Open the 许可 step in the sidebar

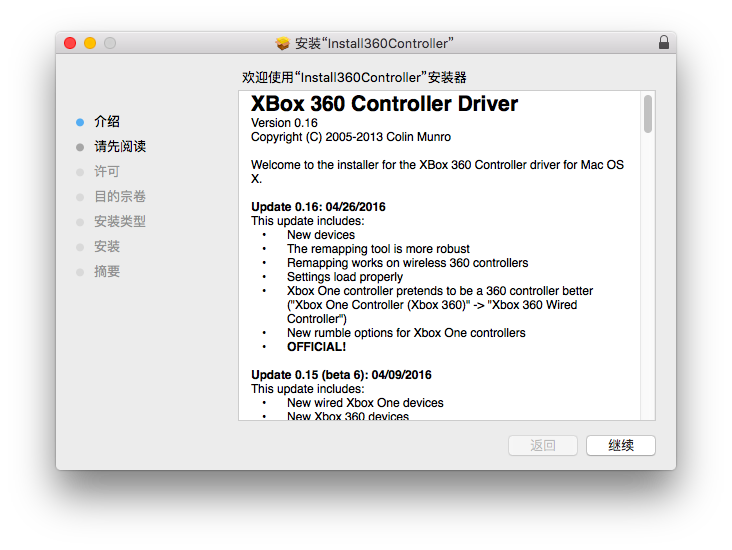tap(107, 171)
